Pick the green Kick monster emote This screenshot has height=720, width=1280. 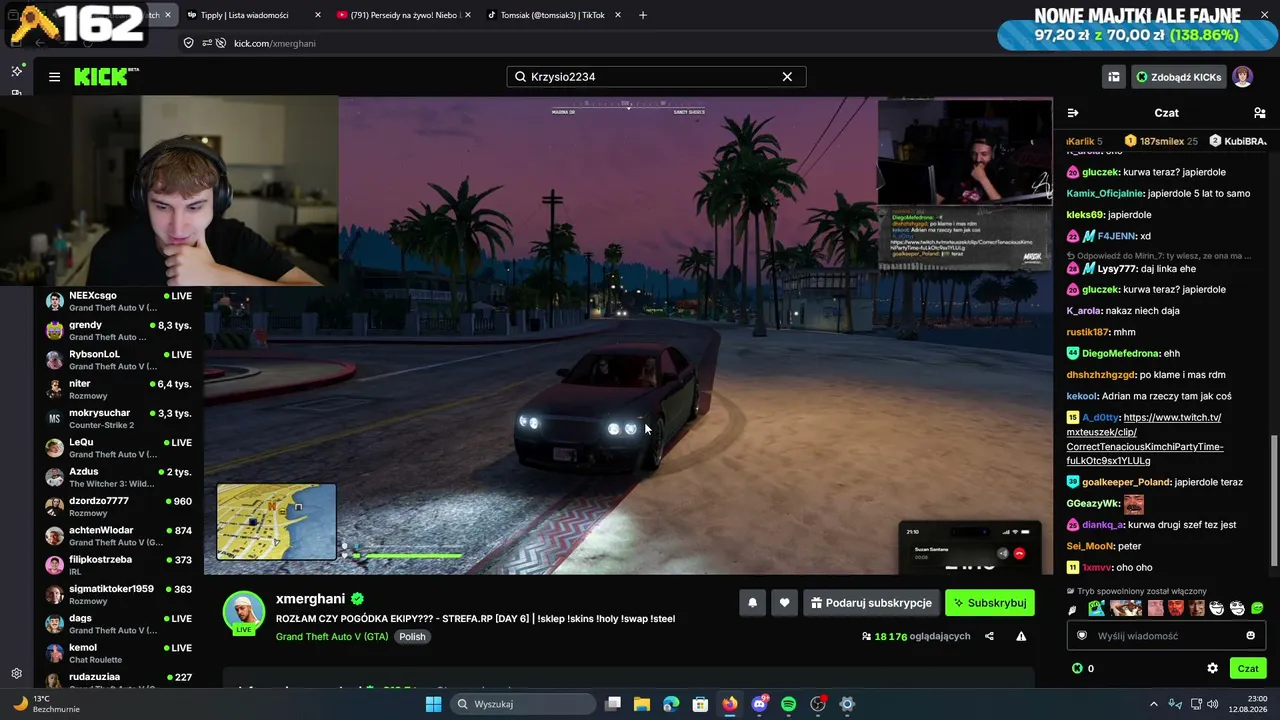[x=1096, y=608]
